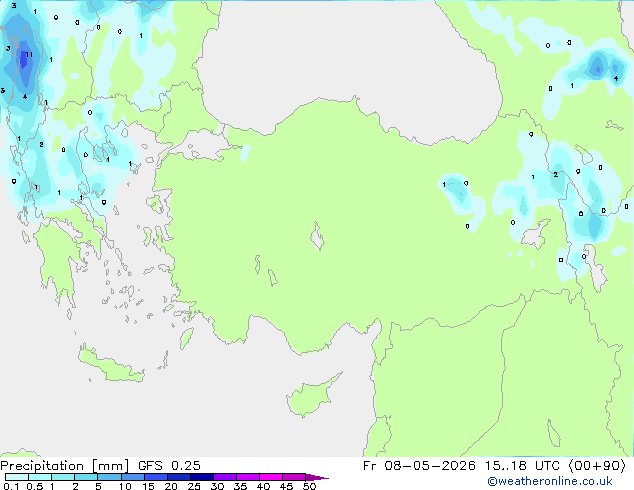Click the 20–25 mm legend swatch

179,477
